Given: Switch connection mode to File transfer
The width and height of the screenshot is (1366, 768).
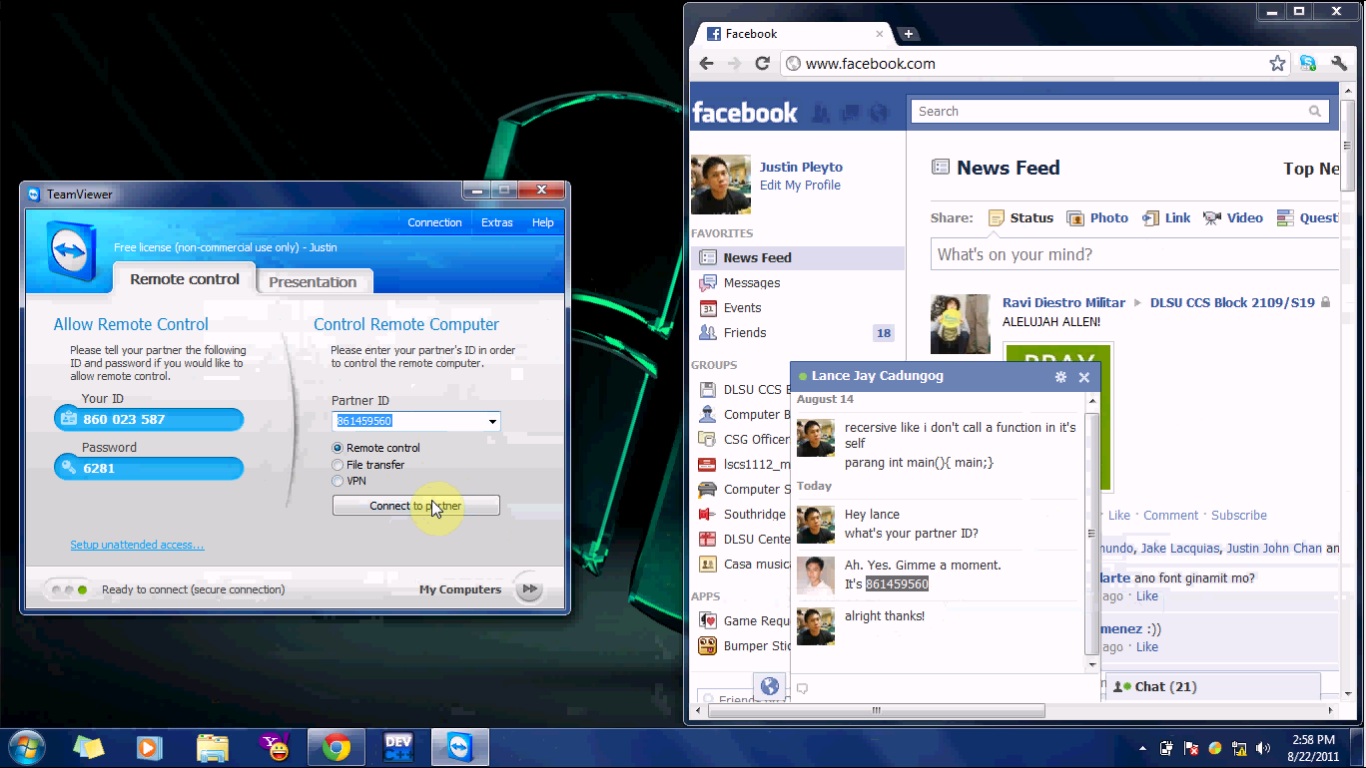Looking at the screenshot, I should pos(337,464).
